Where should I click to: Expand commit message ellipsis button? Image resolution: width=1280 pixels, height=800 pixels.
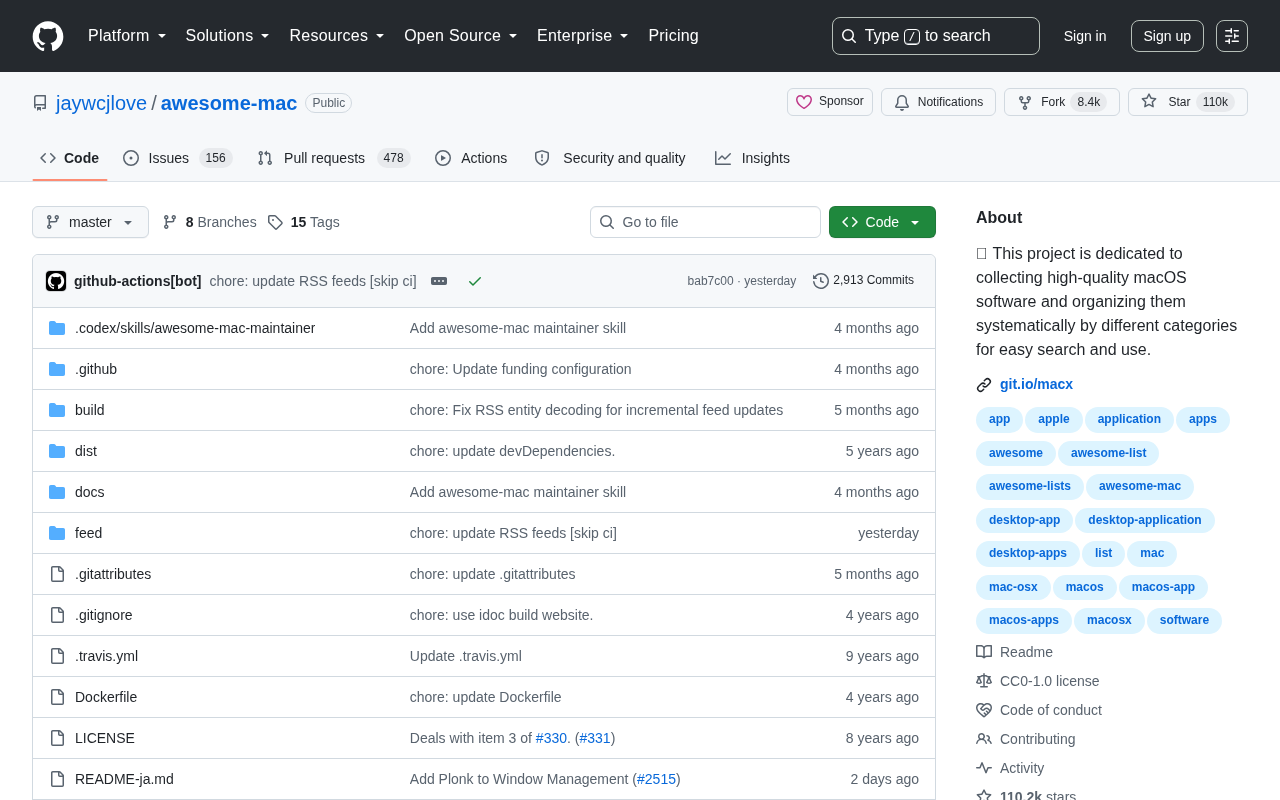coord(439,281)
